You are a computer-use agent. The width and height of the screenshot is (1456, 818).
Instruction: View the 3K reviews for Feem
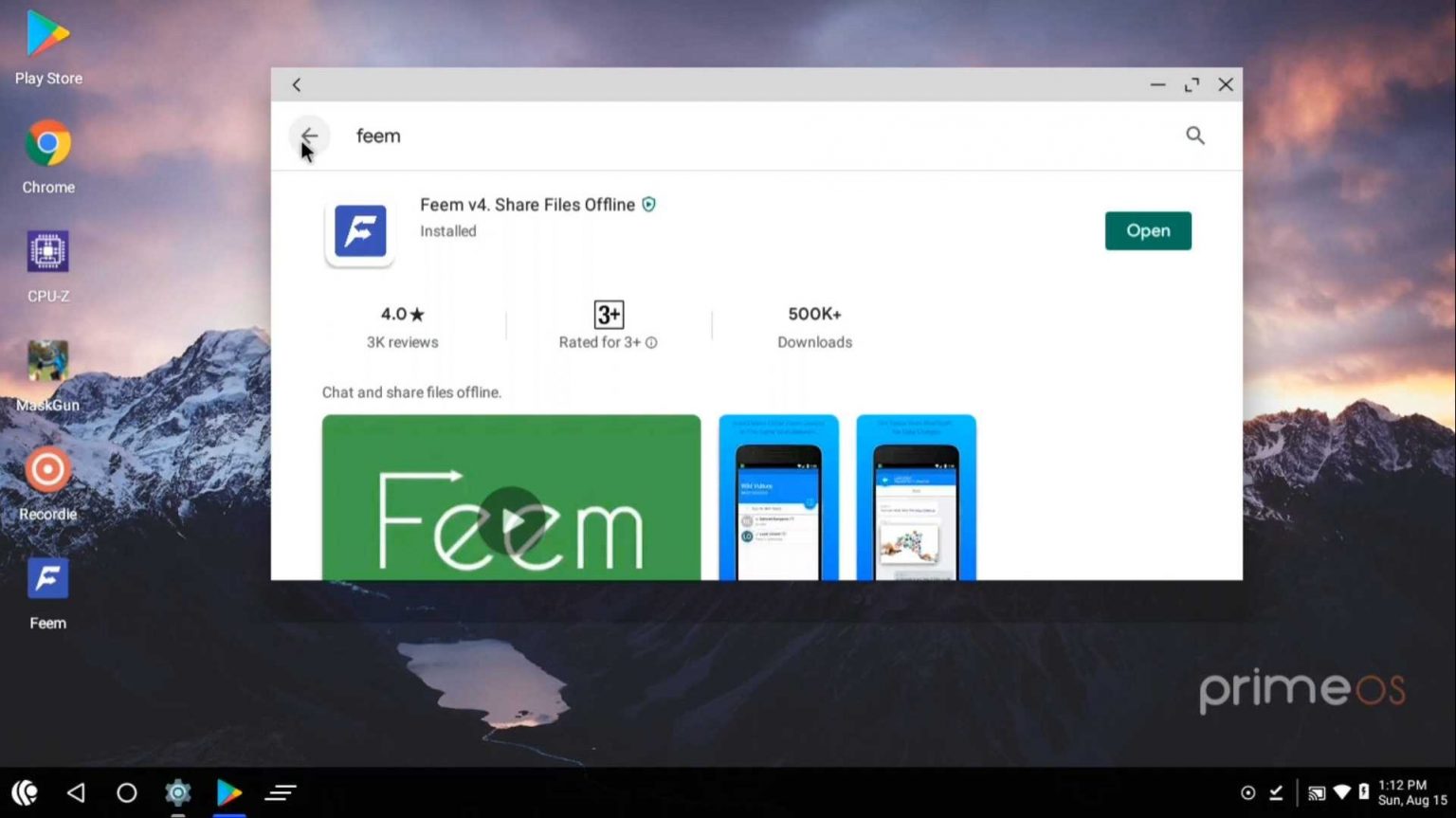[402, 342]
